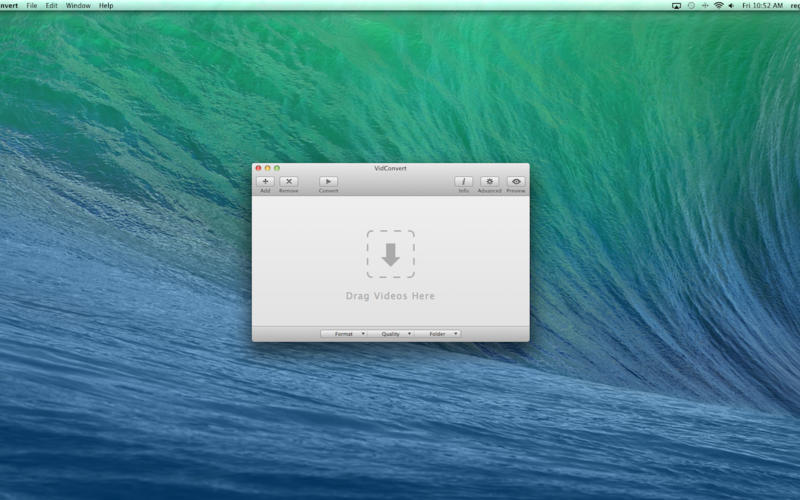Click the Add videos plus icon
800x500 pixels.
[265, 181]
